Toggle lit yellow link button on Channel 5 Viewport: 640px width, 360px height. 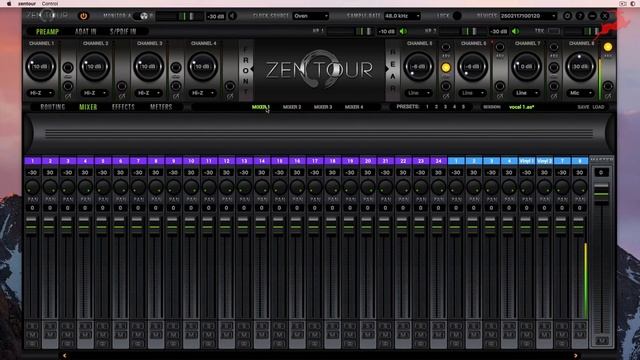[446, 67]
